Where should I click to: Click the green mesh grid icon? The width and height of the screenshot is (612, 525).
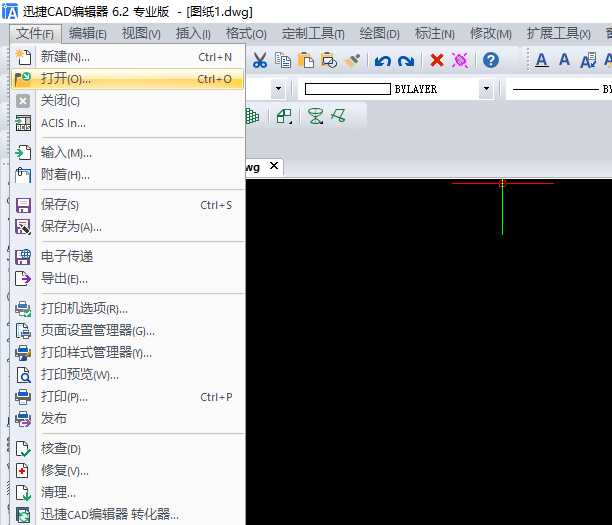coord(253,116)
